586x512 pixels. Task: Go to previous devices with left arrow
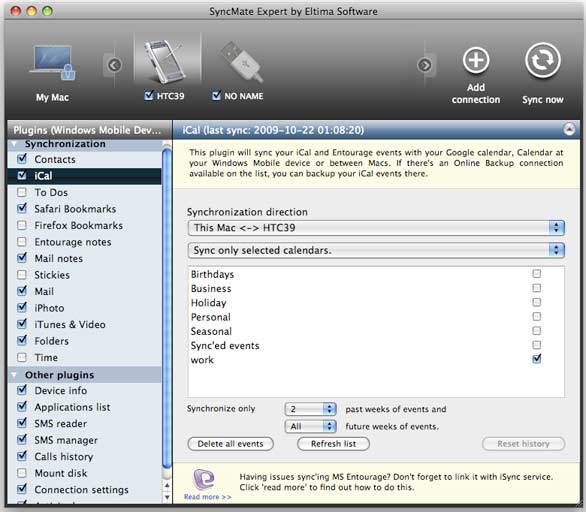tap(114, 65)
